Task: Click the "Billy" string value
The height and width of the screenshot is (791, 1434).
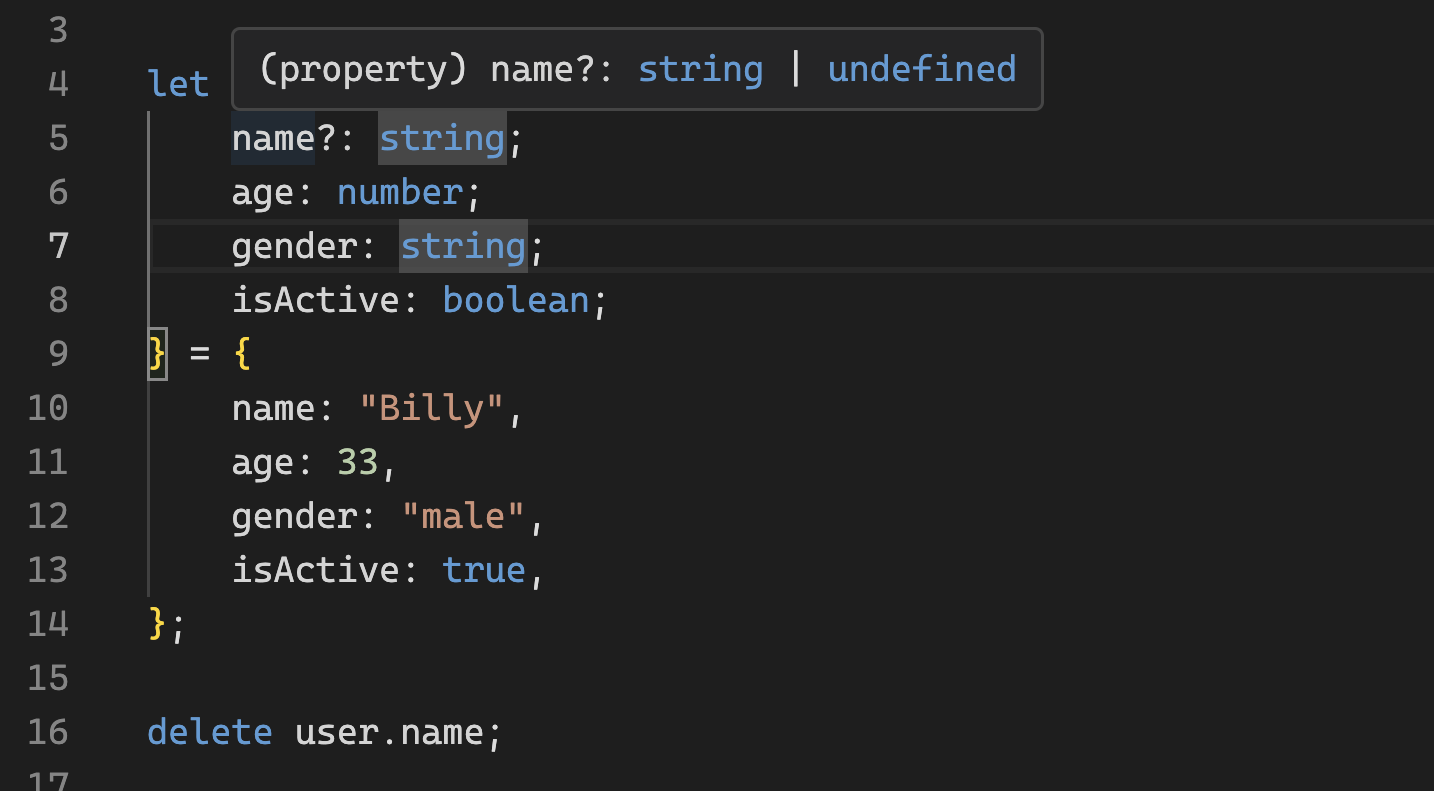Action: pyautogui.click(x=432, y=408)
